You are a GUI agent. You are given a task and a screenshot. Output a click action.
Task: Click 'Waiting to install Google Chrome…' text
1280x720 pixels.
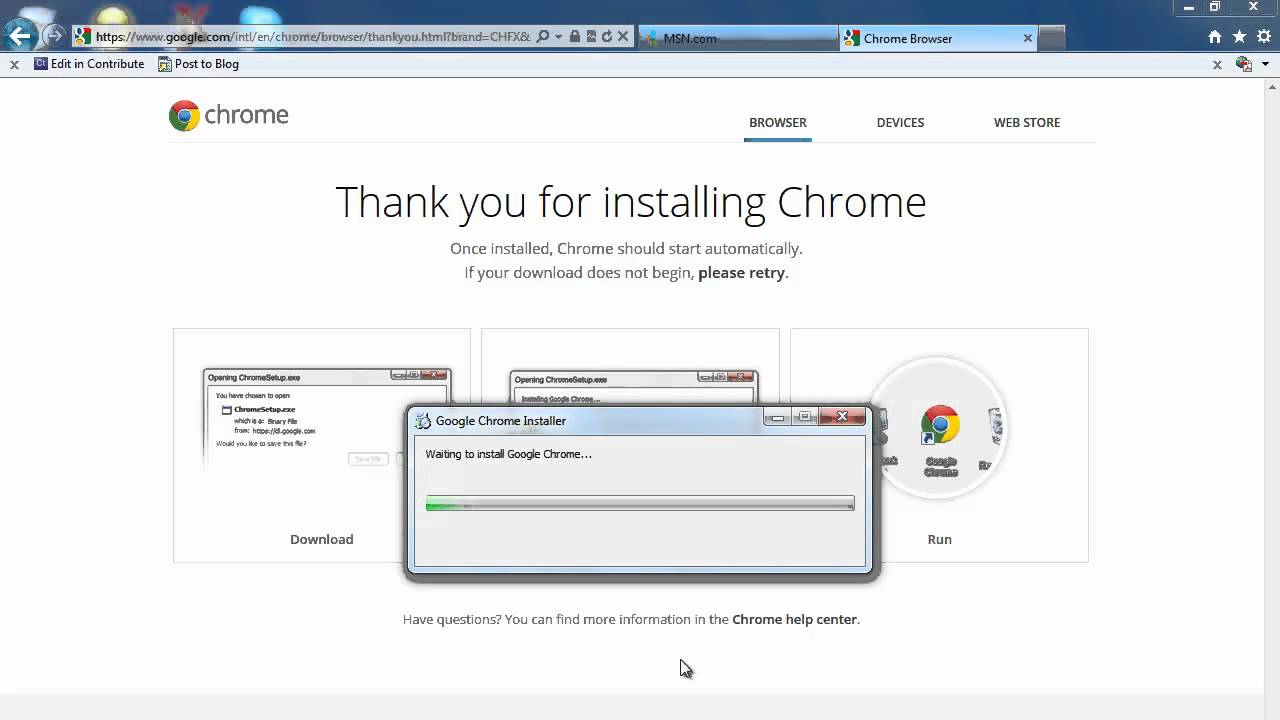tap(508, 454)
